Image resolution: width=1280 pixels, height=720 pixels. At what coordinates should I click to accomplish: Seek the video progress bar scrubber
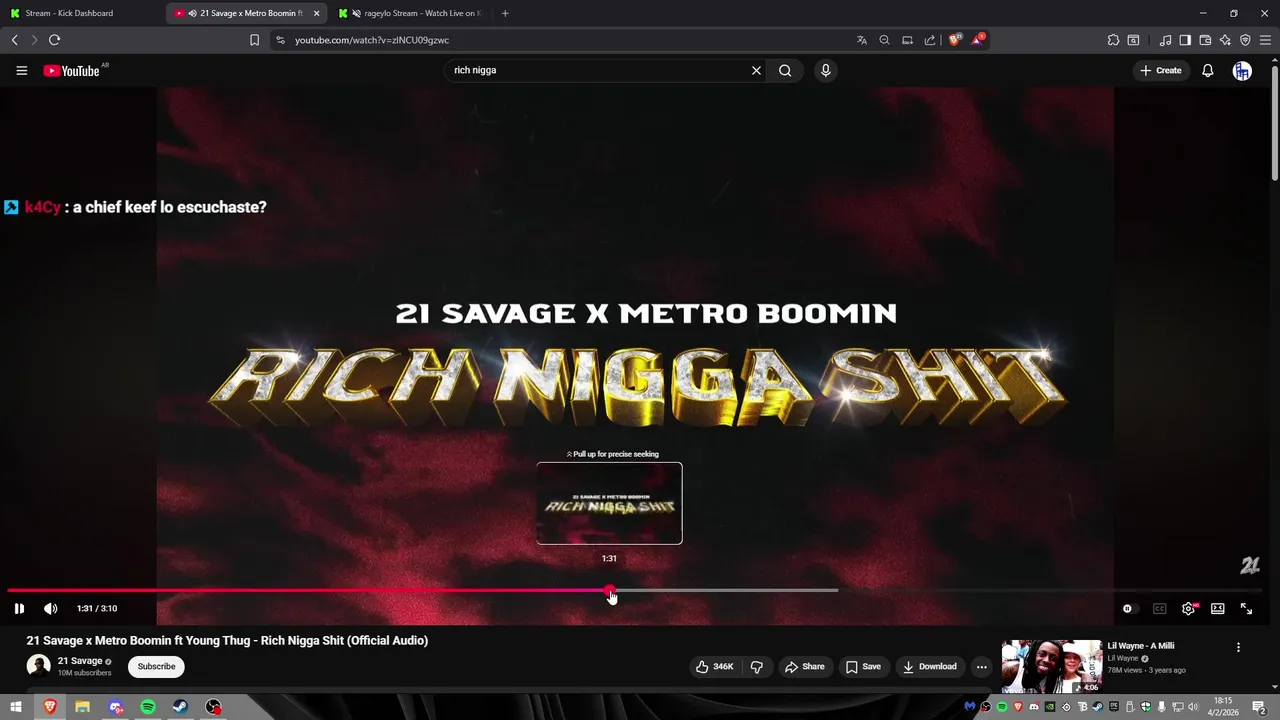pos(611,591)
